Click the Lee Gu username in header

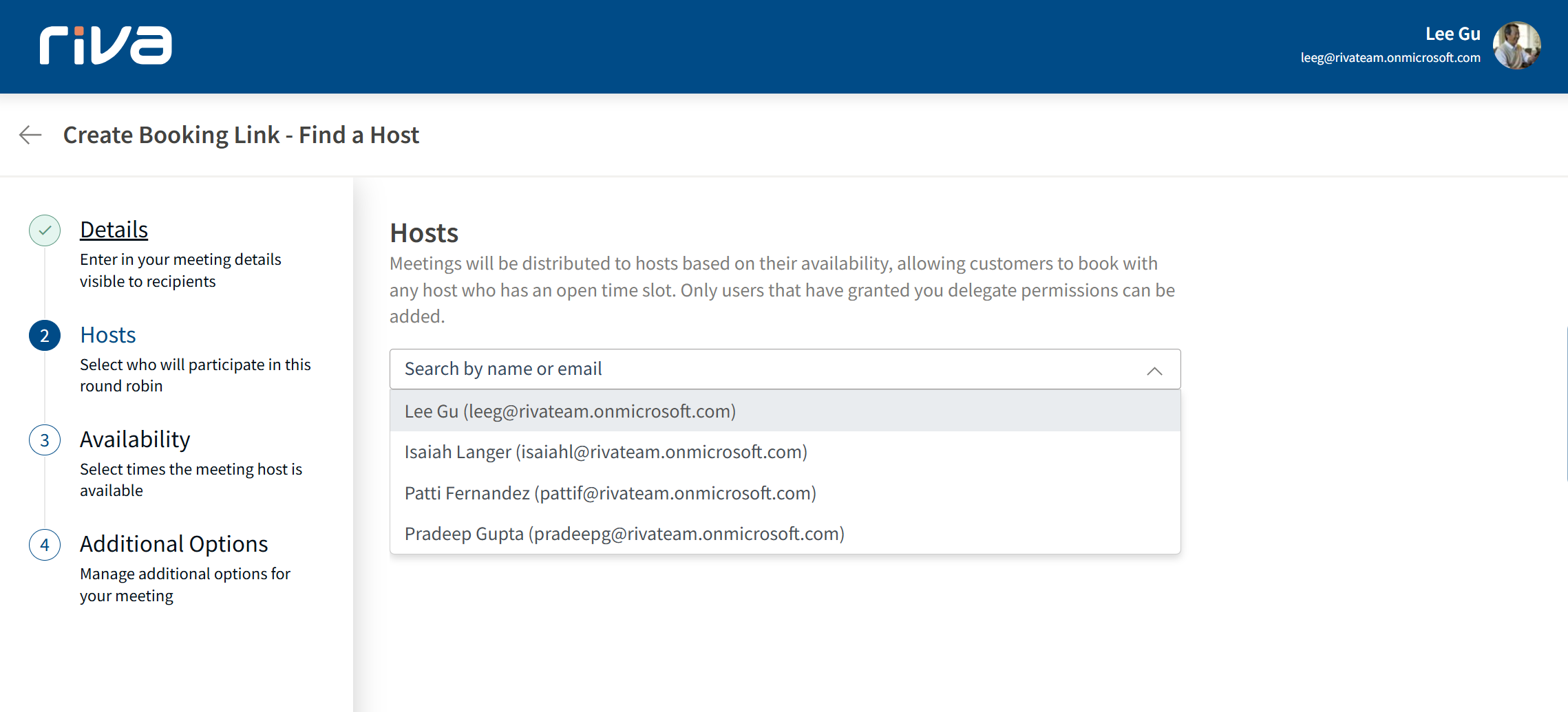1452,34
